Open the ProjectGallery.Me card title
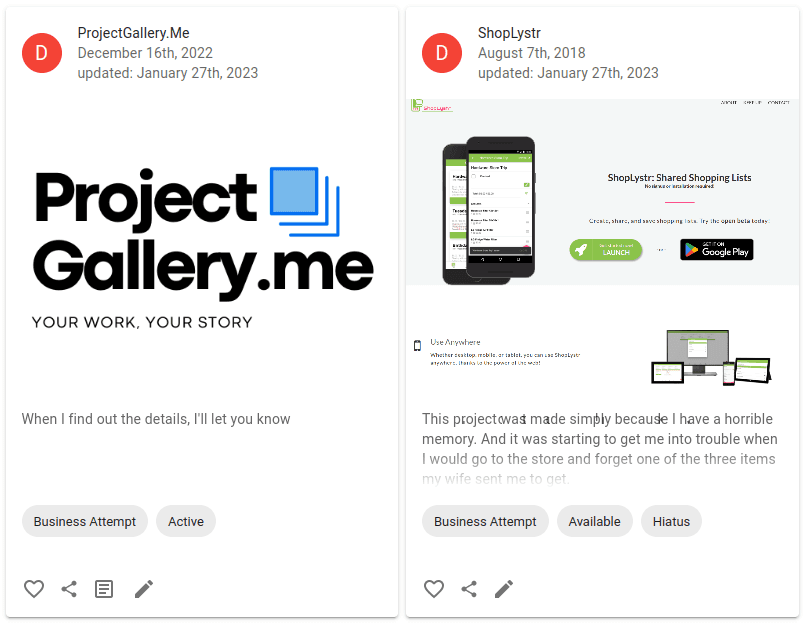Screen dimensions: 811x623 point(133,33)
